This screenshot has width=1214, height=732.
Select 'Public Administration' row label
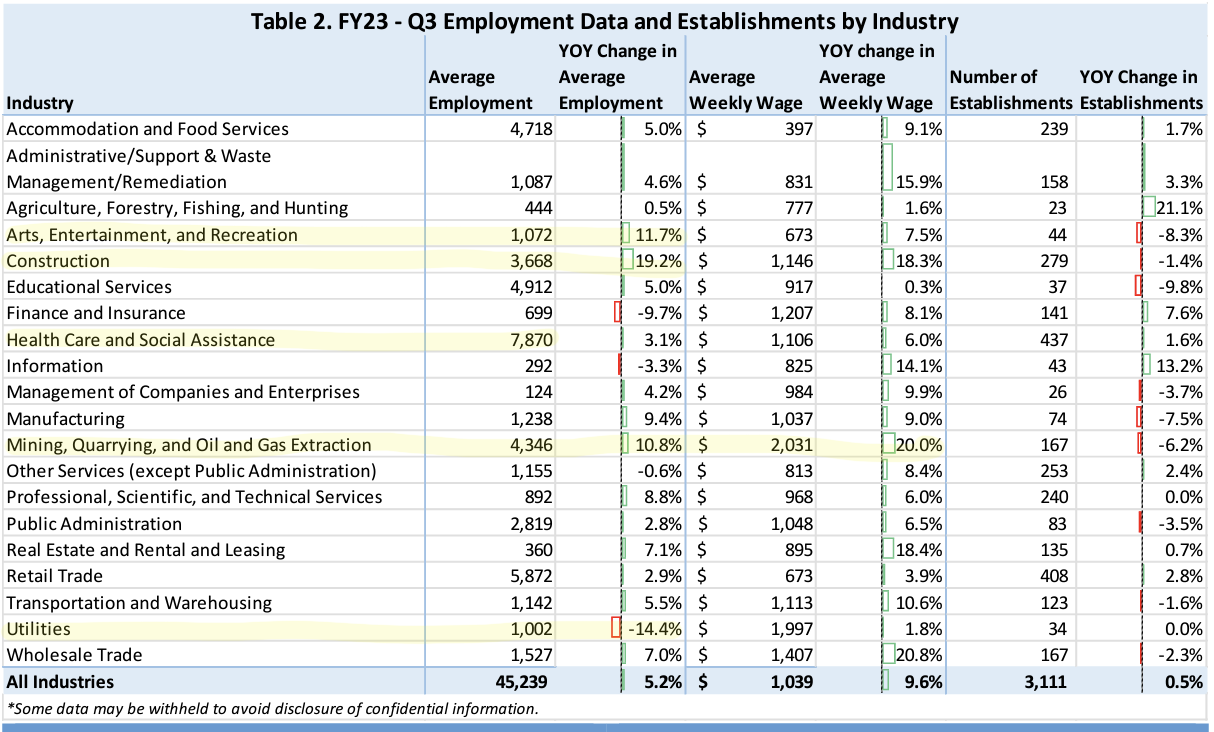94,524
